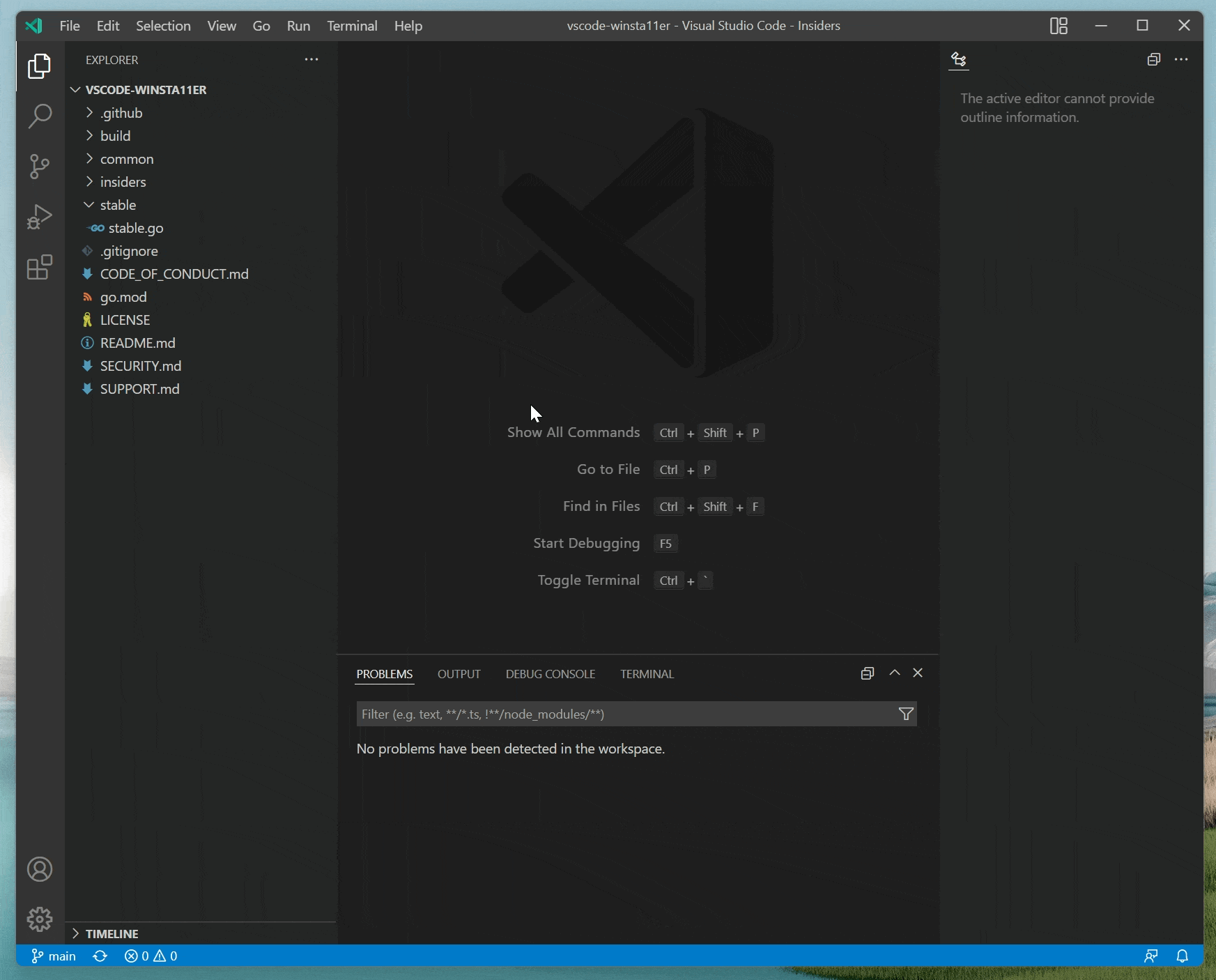Click the "Start Debugging" label
Viewport: 1216px width, 980px height.
click(x=587, y=543)
